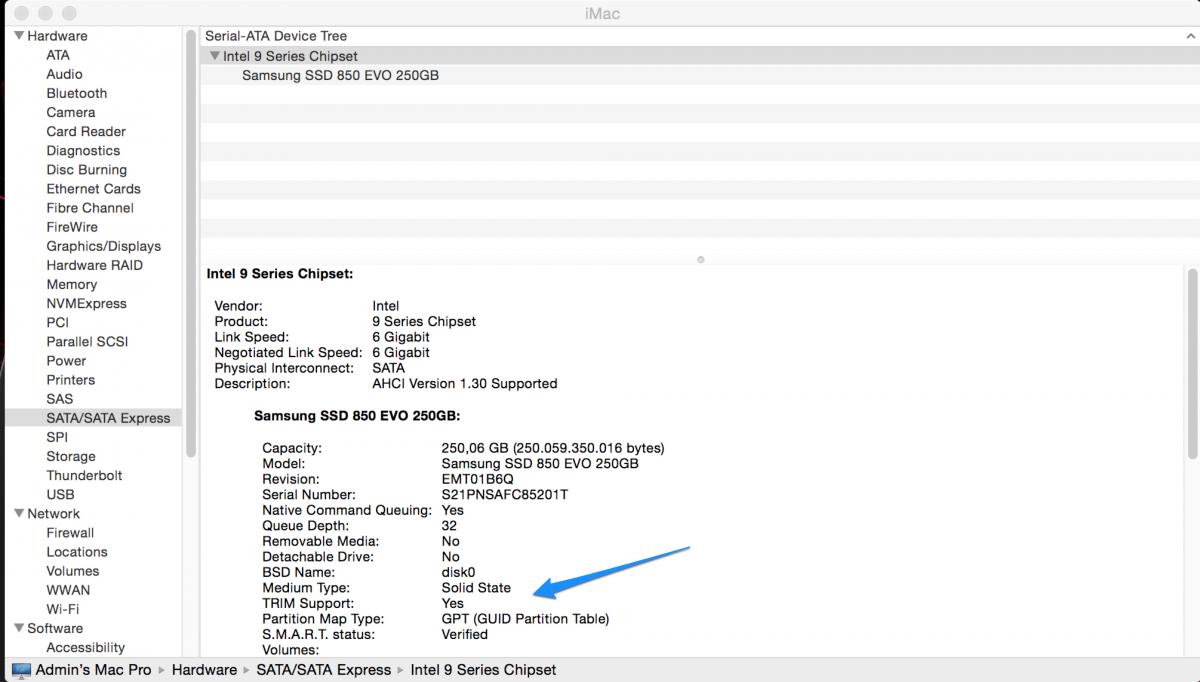Click the Samsung SSD 850 EVO 250GB details heading
1200x682 pixels.
[x=357, y=416]
